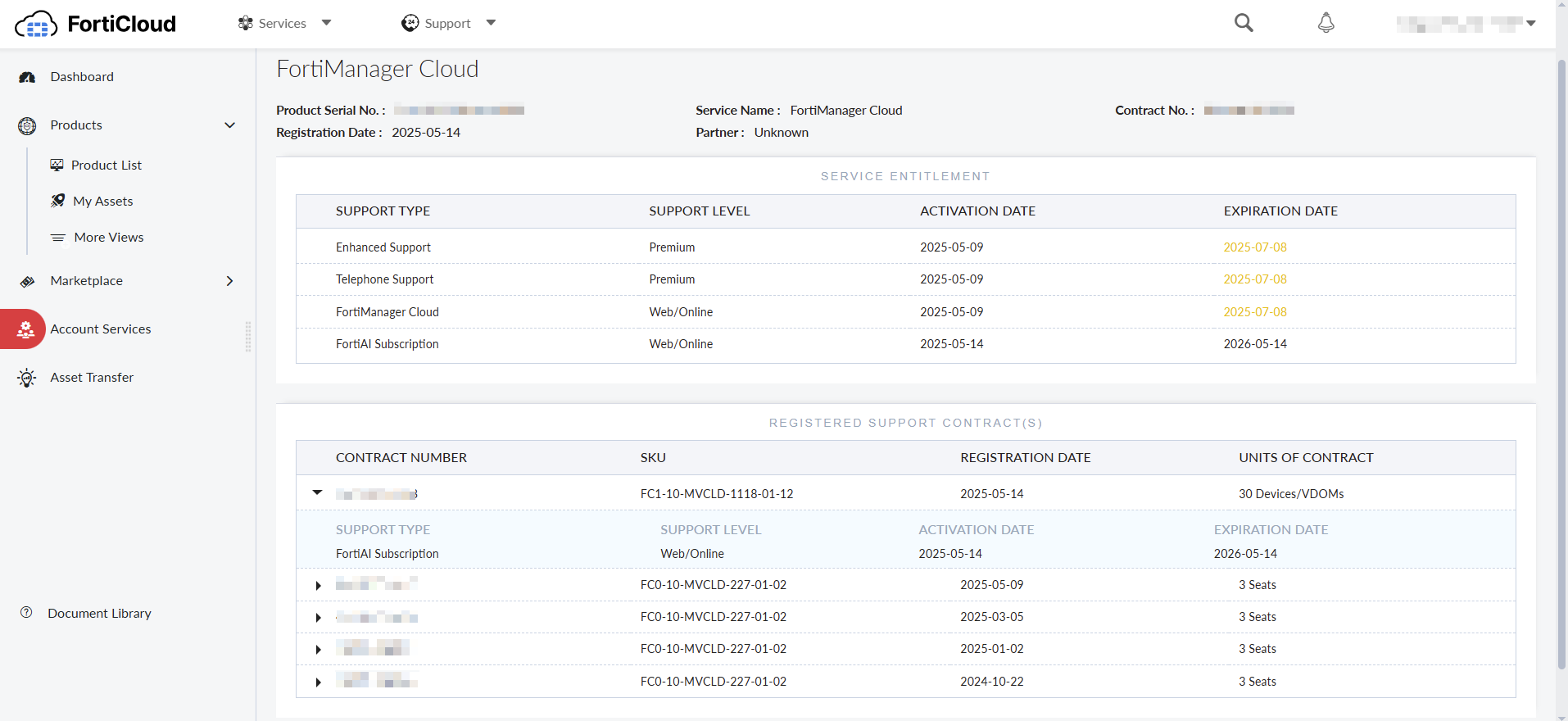
Task: Click the FortiCloud logo icon
Action: 36,25
